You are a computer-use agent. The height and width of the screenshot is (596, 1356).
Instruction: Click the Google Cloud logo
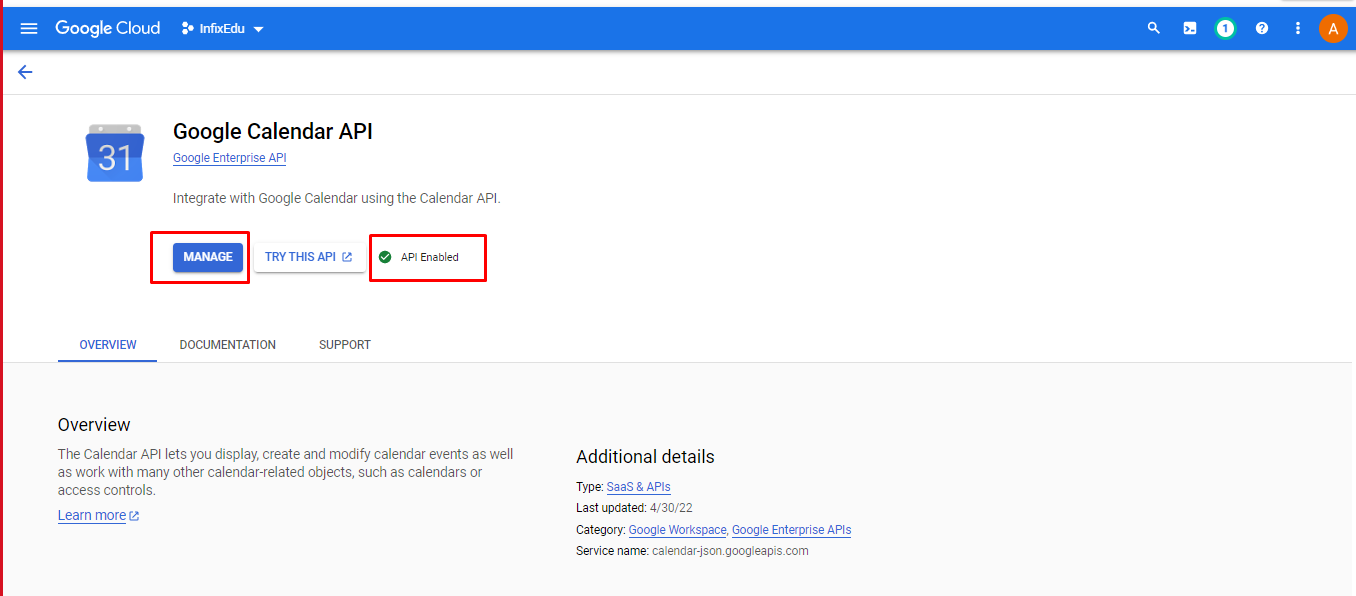108,28
